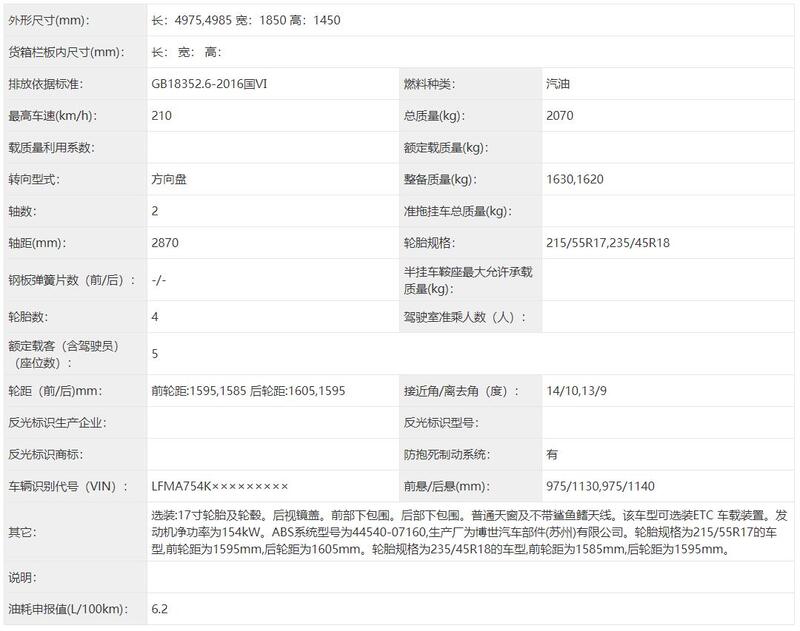Click the 货箱栏板内尺寸(mm) label

(66, 52)
